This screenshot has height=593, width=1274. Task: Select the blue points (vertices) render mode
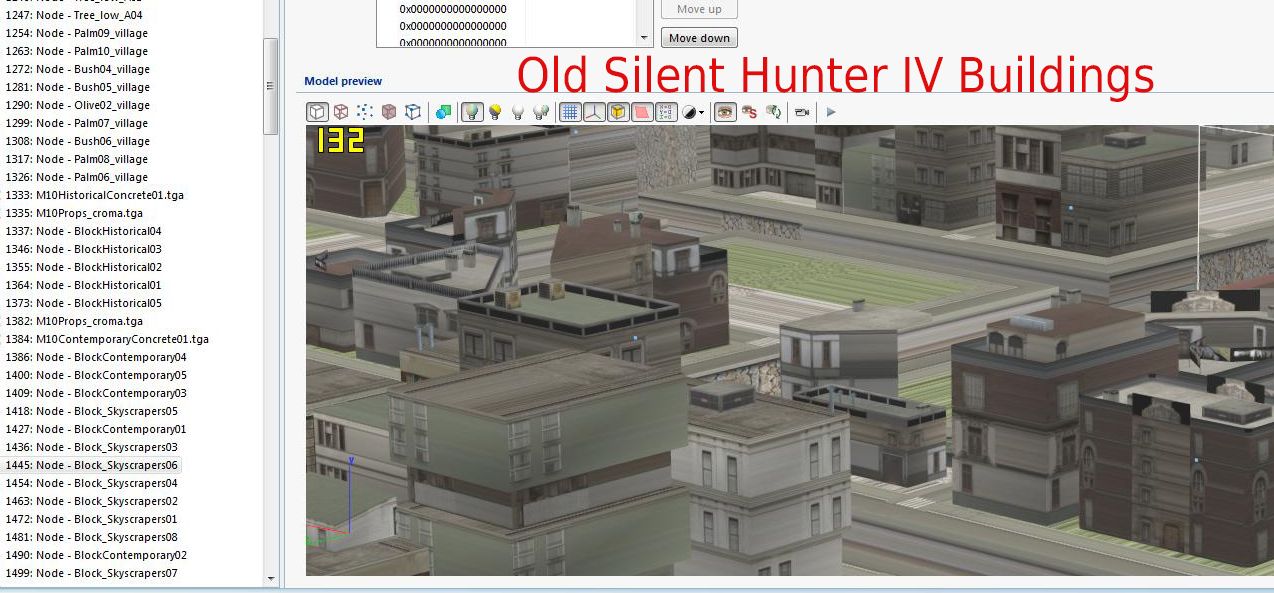coord(365,112)
